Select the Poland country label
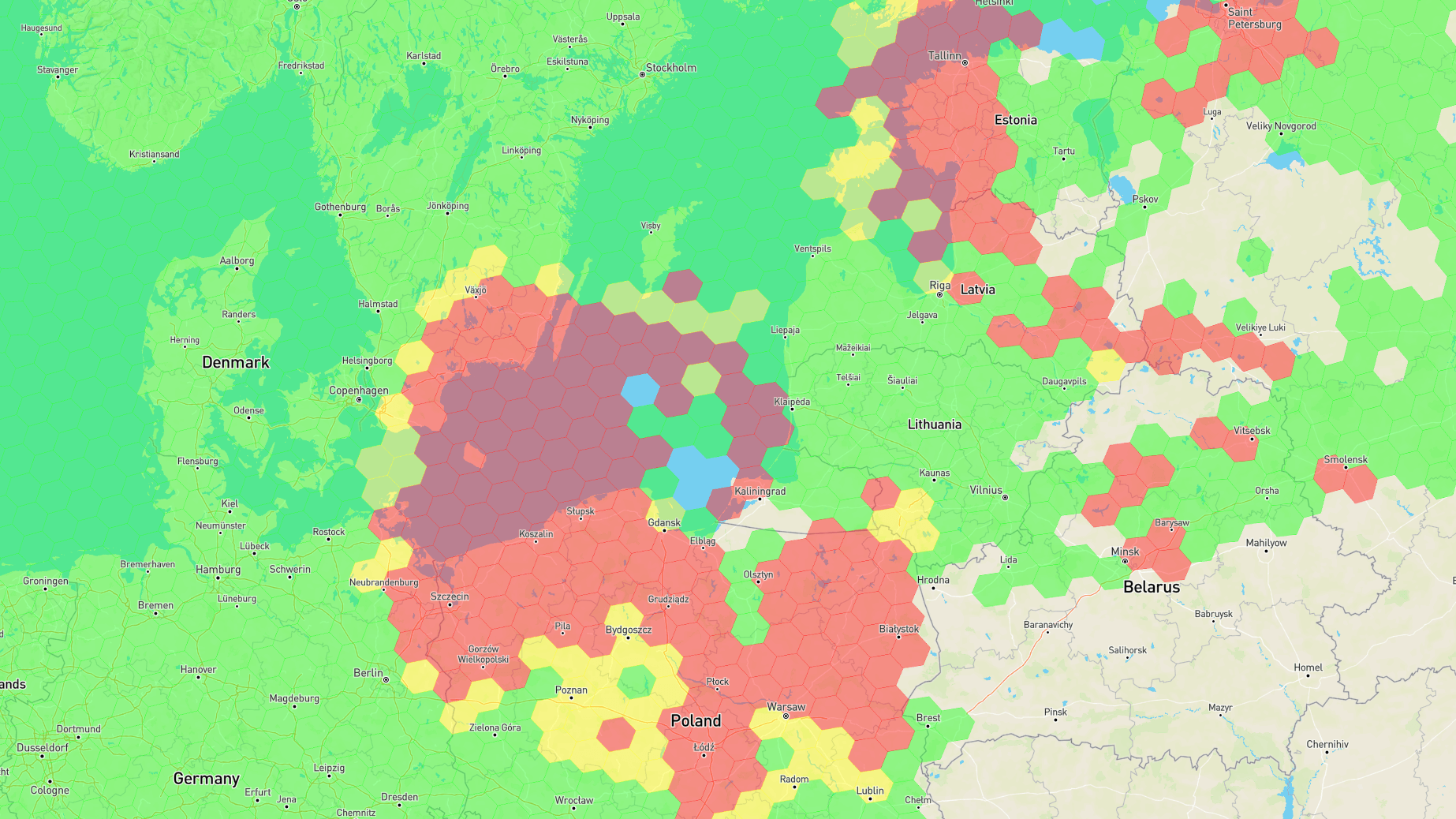Viewport: 1456px width, 819px height. (696, 721)
